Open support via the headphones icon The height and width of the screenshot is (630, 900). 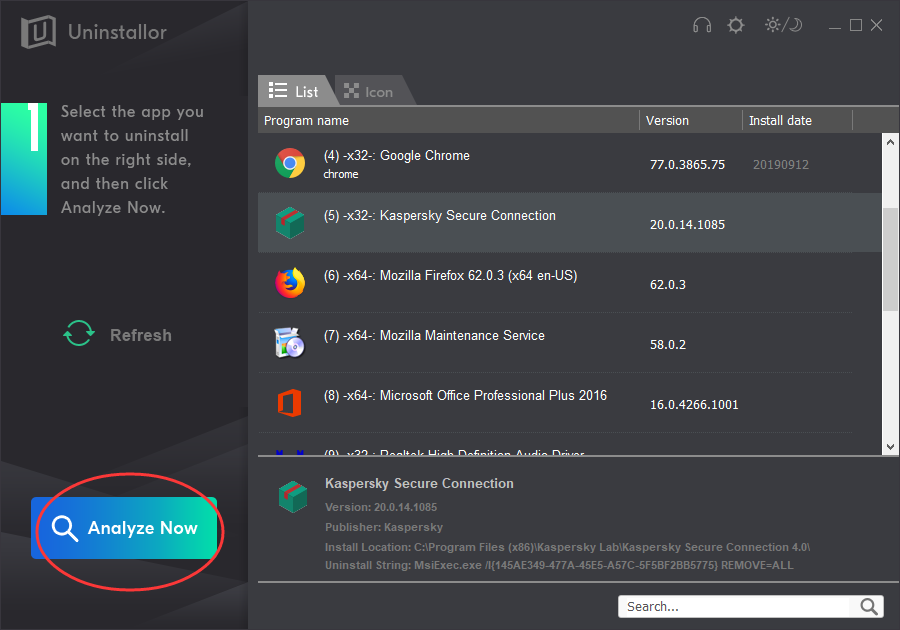coord(701,25)
